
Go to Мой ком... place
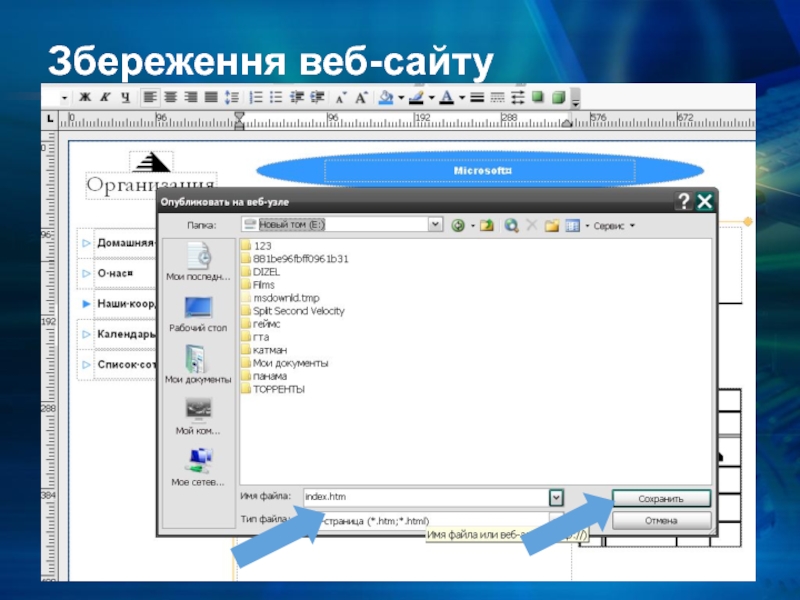click(198, 416)
